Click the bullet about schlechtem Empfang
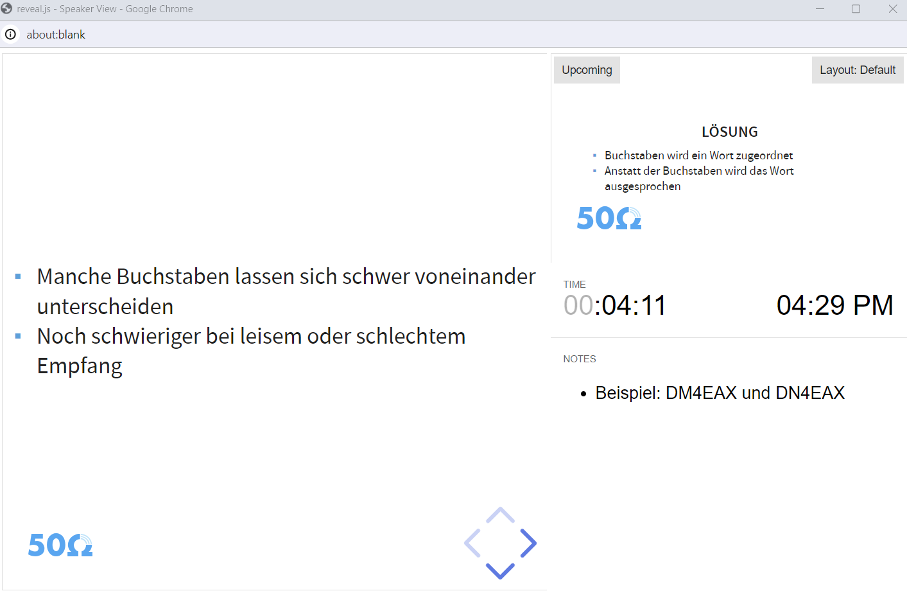Screen dimensions: 908x592 [251, 350]
